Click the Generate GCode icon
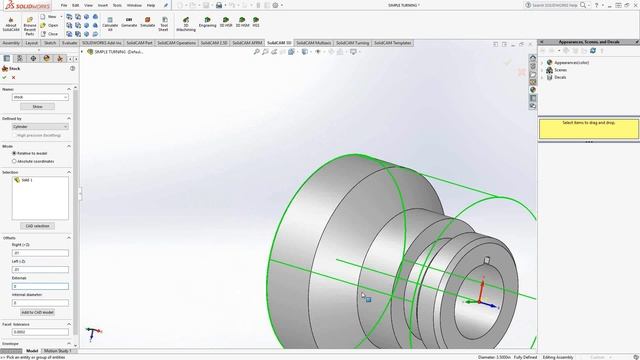The image size is (640, 360). [129, 22]
